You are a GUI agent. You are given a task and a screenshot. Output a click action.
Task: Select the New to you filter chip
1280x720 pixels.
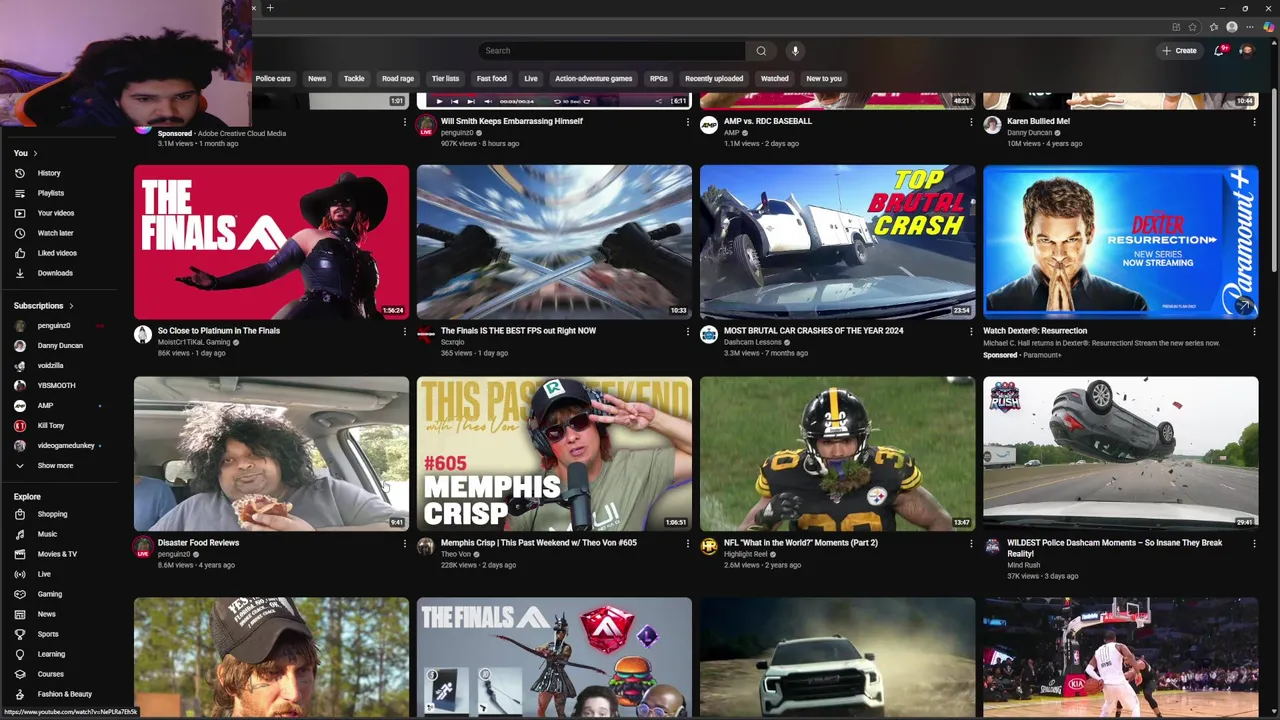824,78
